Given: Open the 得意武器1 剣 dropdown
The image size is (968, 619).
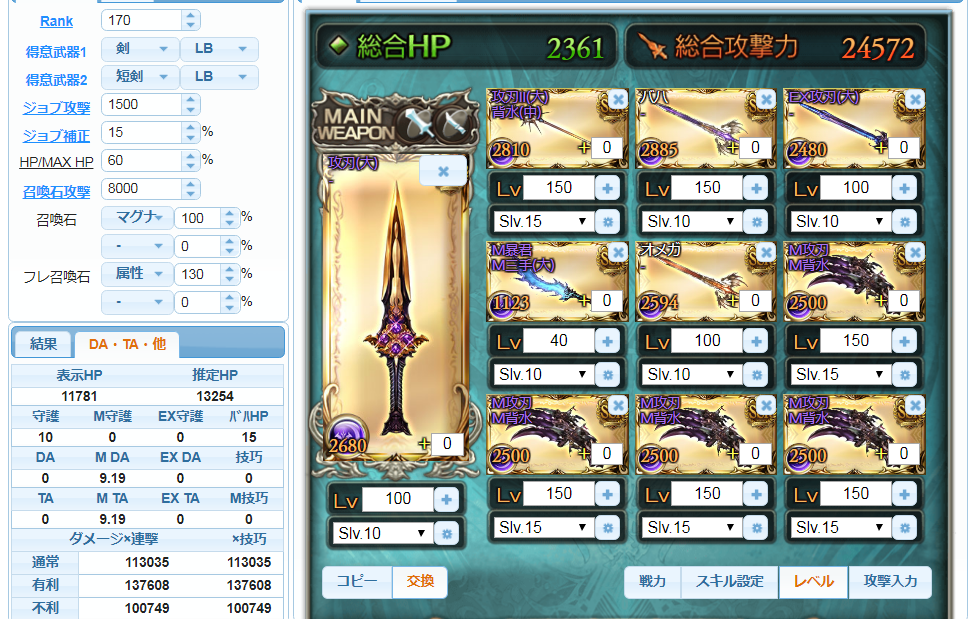Looking at the screenshot, I should pyautogui.click(x=140, y=49).
